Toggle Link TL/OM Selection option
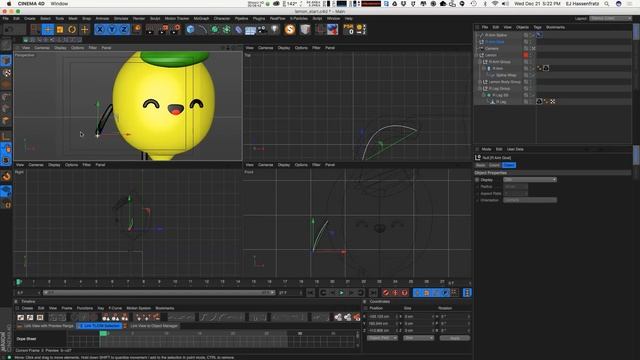640x360 pixels. [100, 326]
